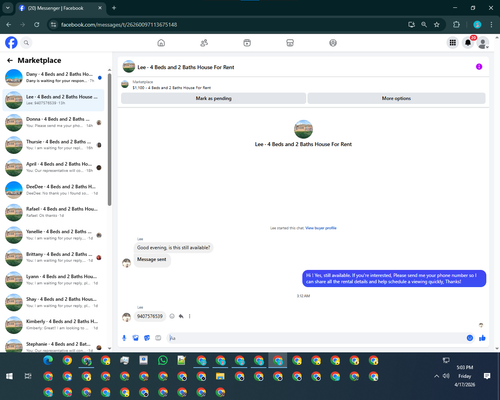Open Windows Start menu
This screenshot has height=400, width=500.
click(9, 376)
